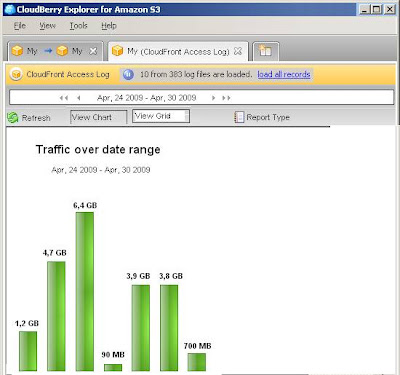Click the 3,8 GB traffic bar

[169, 328]
